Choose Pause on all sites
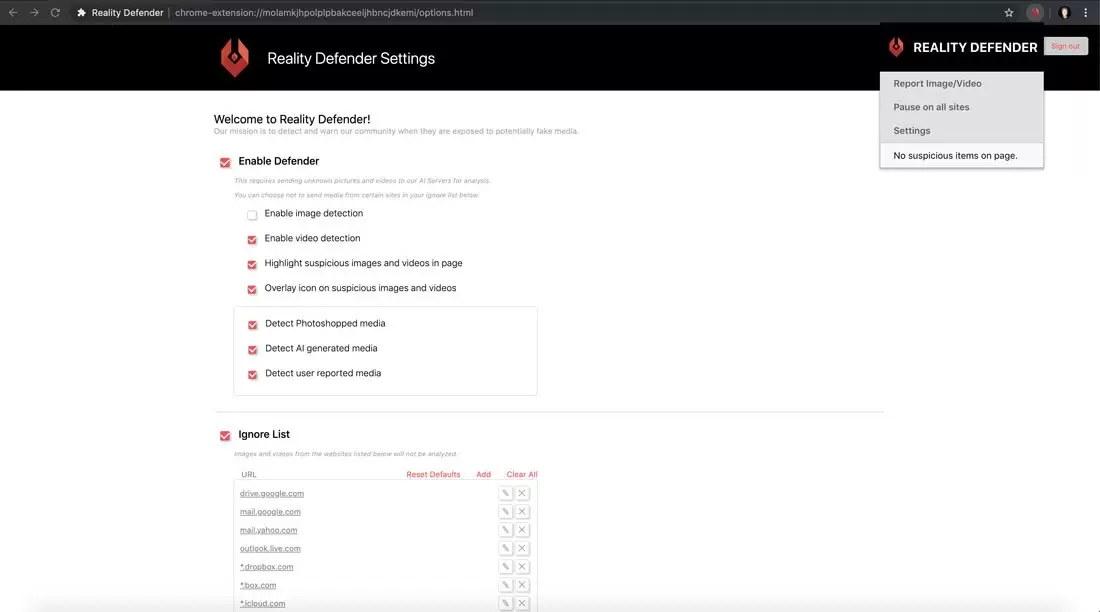Viewport: 1100px width, 612px height. 931,107
